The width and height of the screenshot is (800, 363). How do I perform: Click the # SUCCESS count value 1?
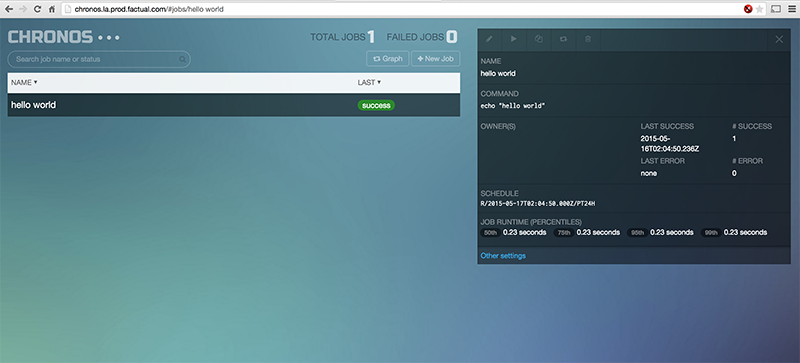click(x=734, y=139)
